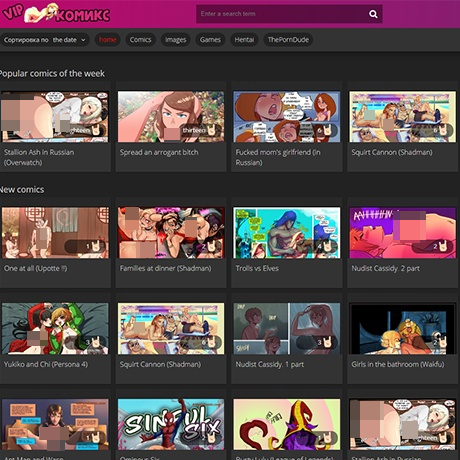Click the 'New comics' section heading
Image resolution: width=460 pixels, height=460 pixels.
click(22, 189)
